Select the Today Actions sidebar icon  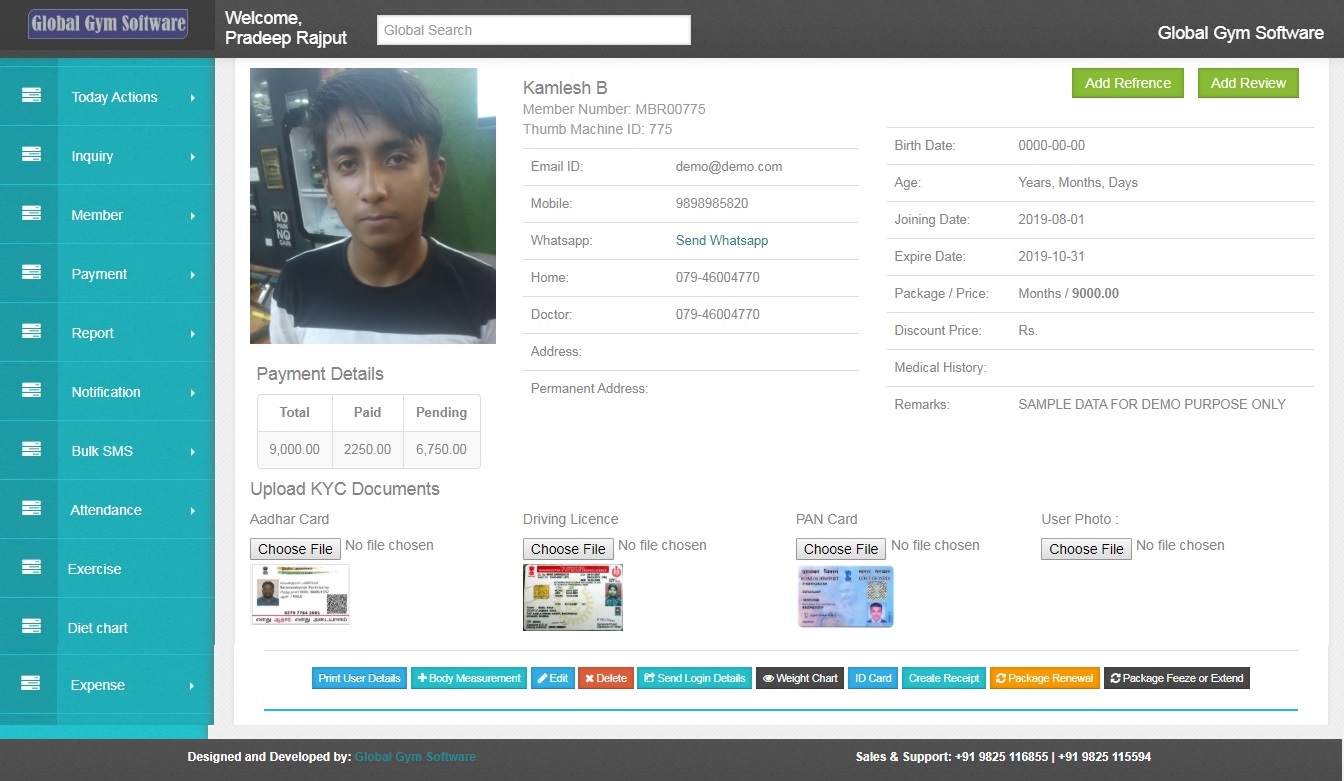(30, 96)
